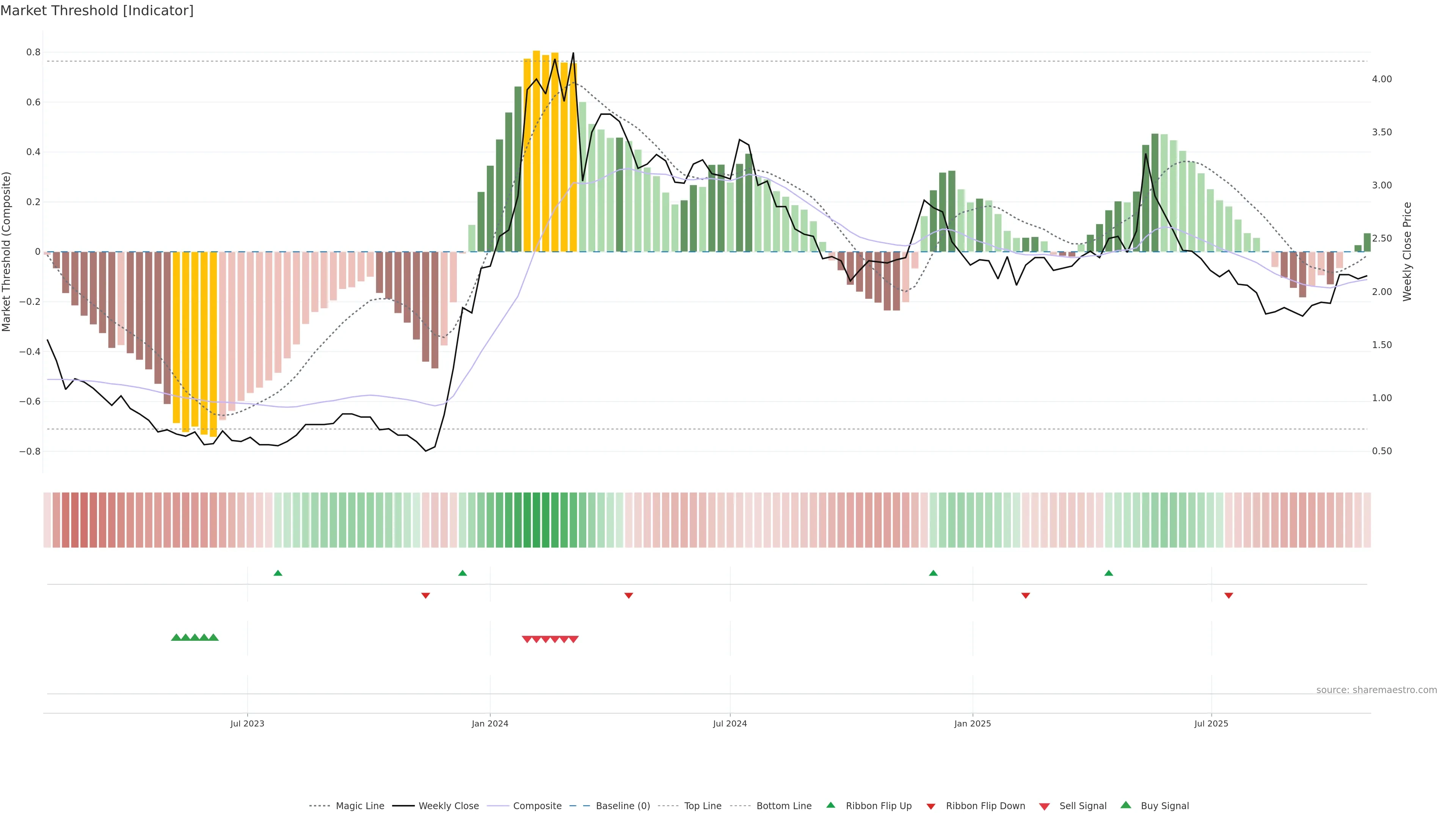The width and height of the screenshot is (1456, 819).
Task: Click the Ribbon Flip Down marker between Jan and Jul 2024
Action: pos(629,595)
